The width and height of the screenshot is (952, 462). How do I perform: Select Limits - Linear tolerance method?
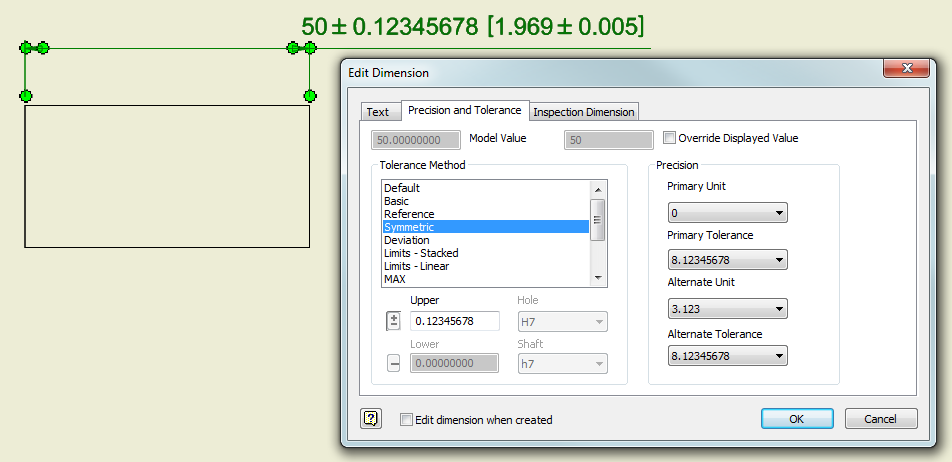486,266
